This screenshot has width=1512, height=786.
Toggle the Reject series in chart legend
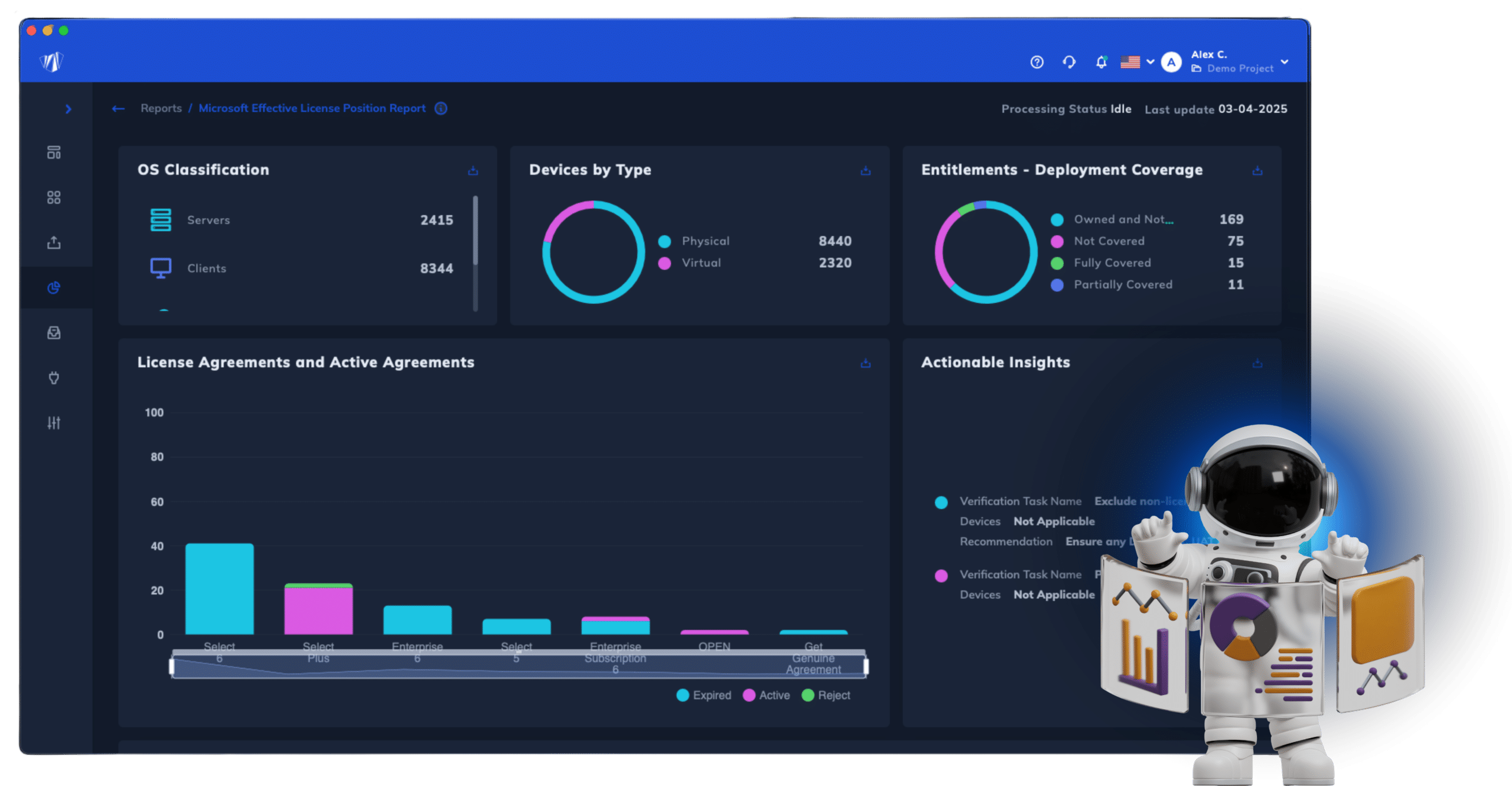(826, 696)
